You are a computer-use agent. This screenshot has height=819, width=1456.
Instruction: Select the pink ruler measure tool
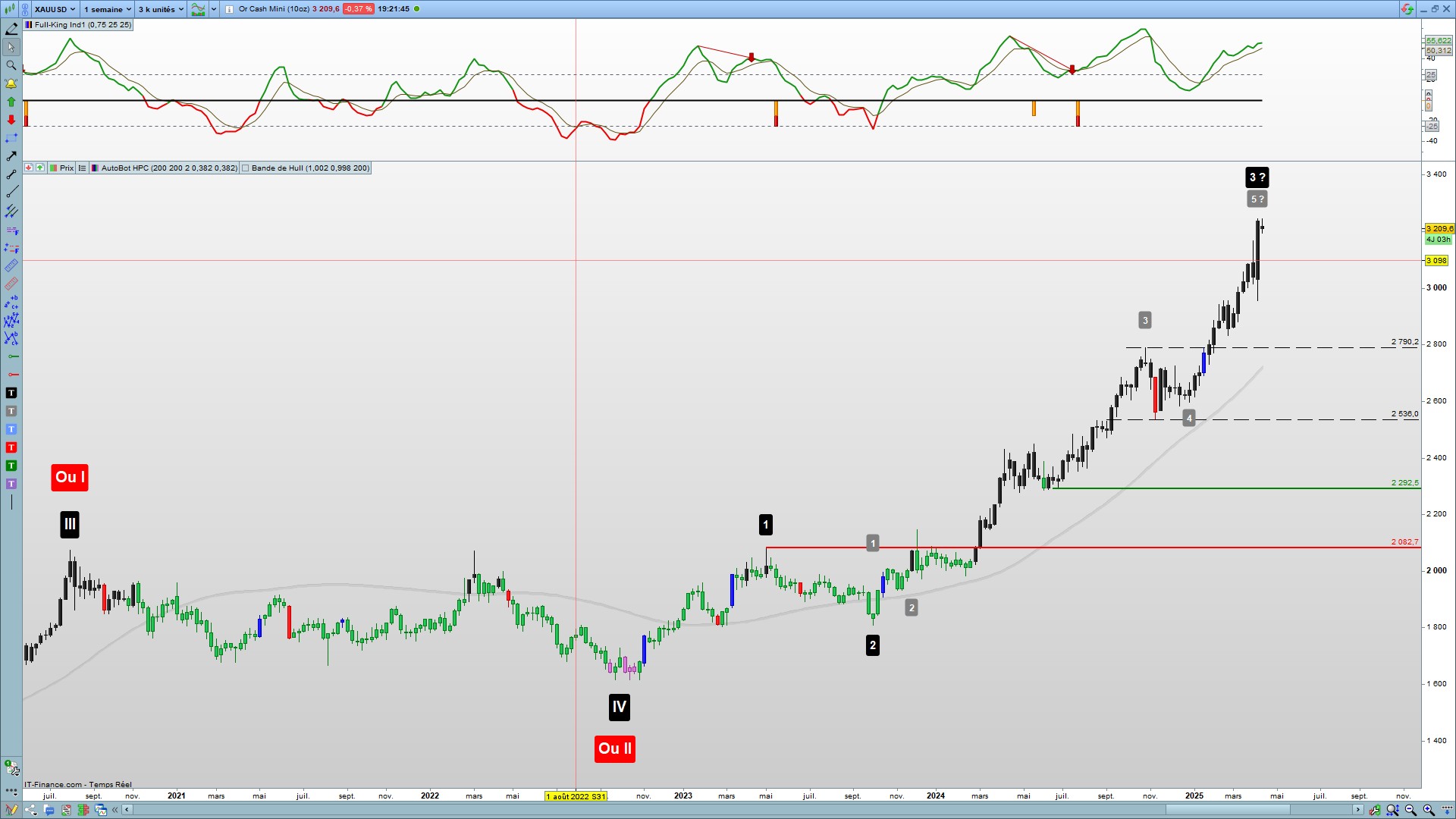click(11, 284)
